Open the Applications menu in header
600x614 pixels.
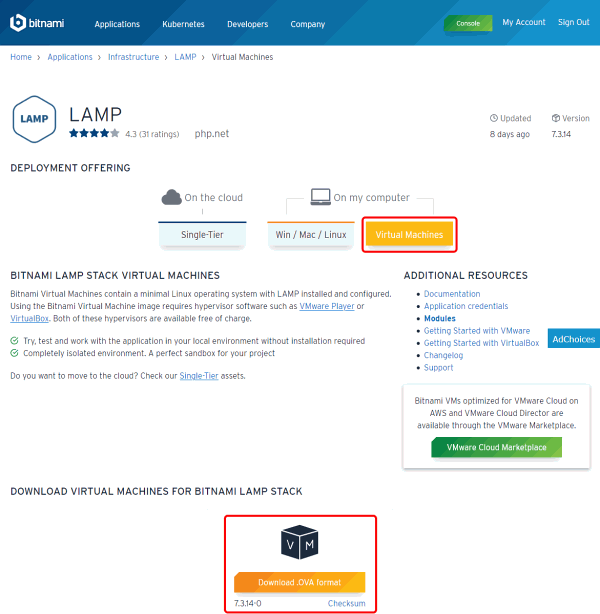[x=117, y=24]
